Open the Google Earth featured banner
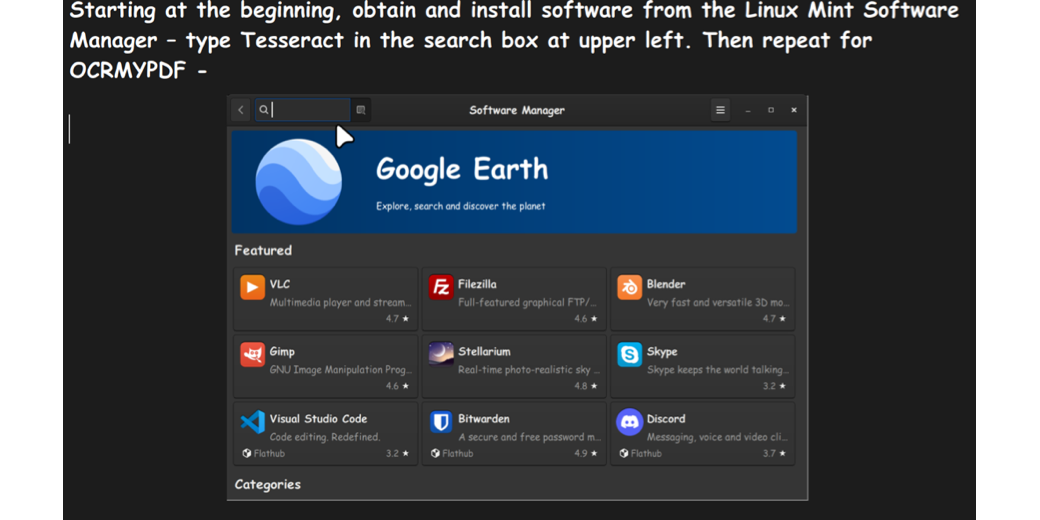1040x520 pixels. [x=514, y=182]
